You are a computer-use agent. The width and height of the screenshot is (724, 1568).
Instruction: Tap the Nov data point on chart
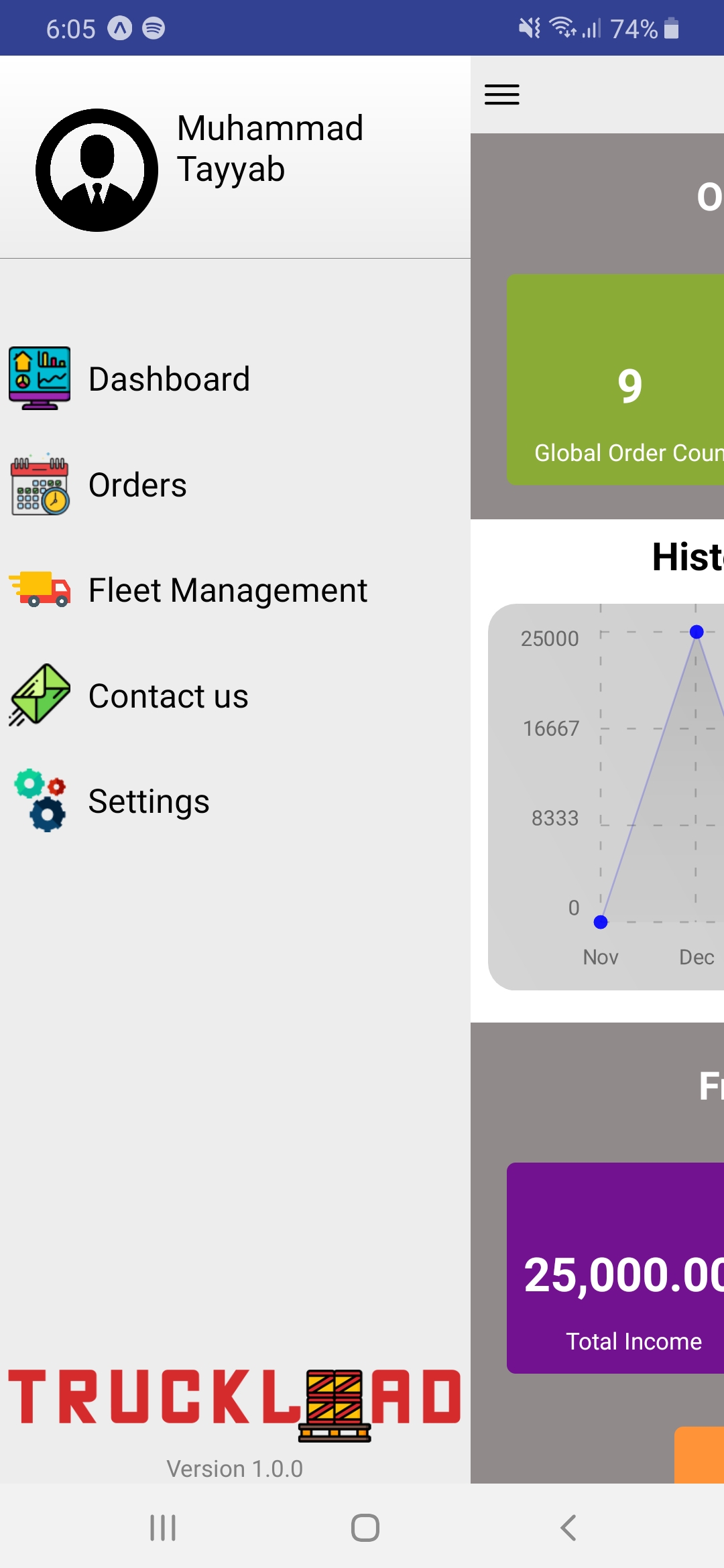[601, 922]
